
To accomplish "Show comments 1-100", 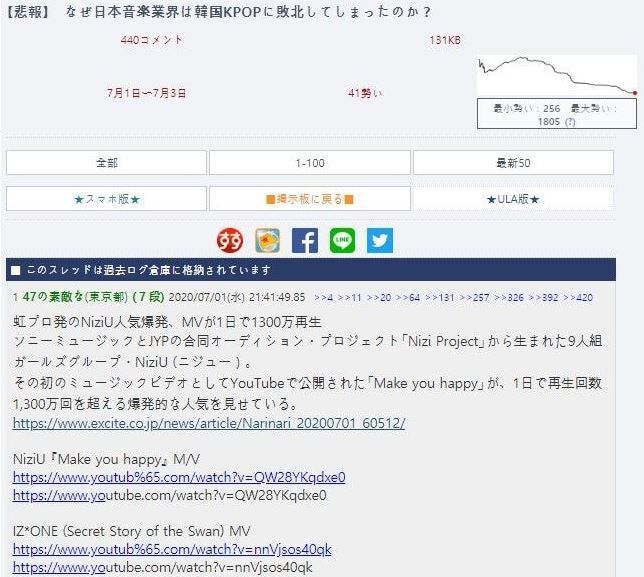I will tap(310, 163).
